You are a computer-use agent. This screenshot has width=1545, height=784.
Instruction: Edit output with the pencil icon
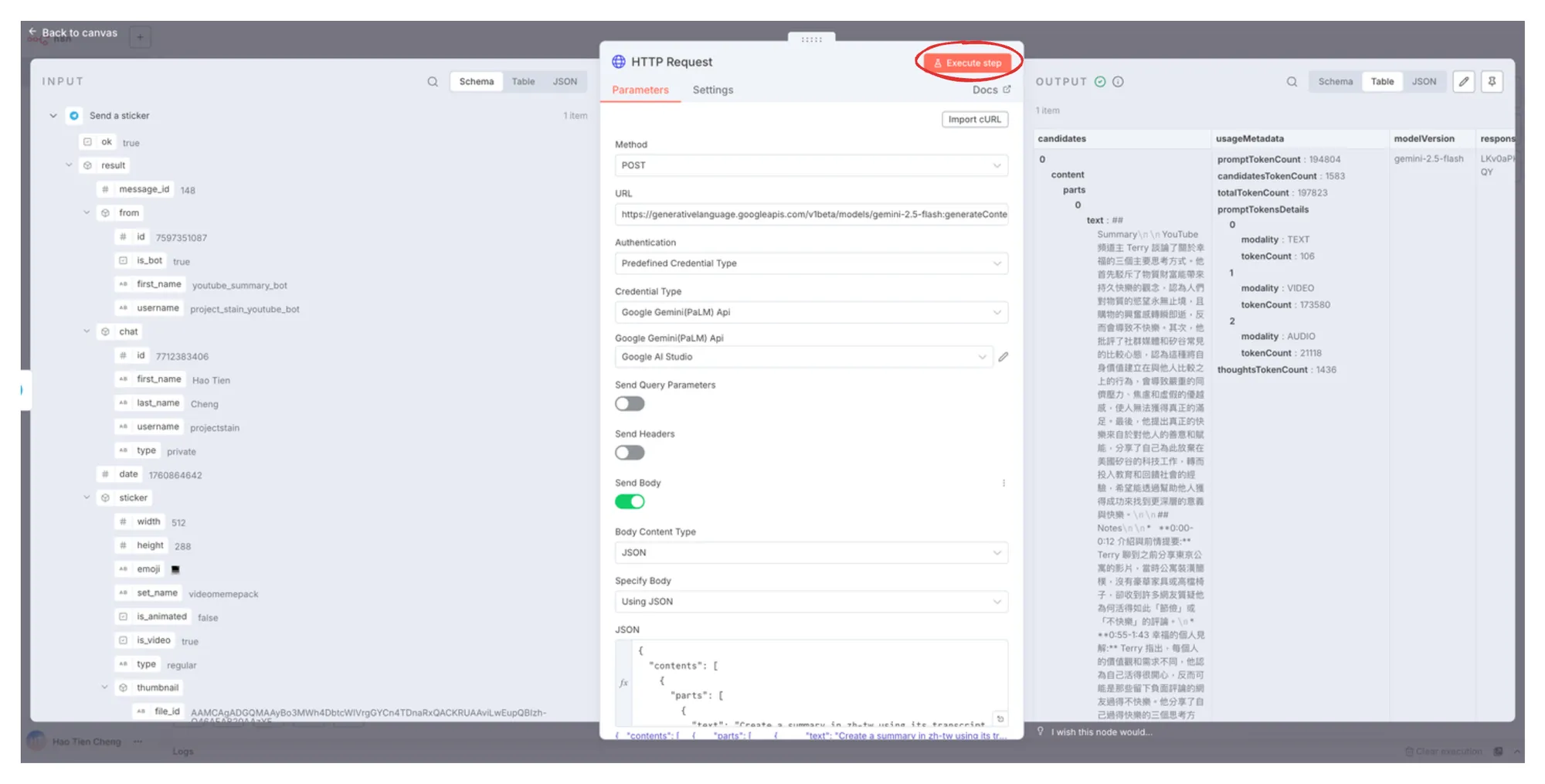[x=1463, y=82]
